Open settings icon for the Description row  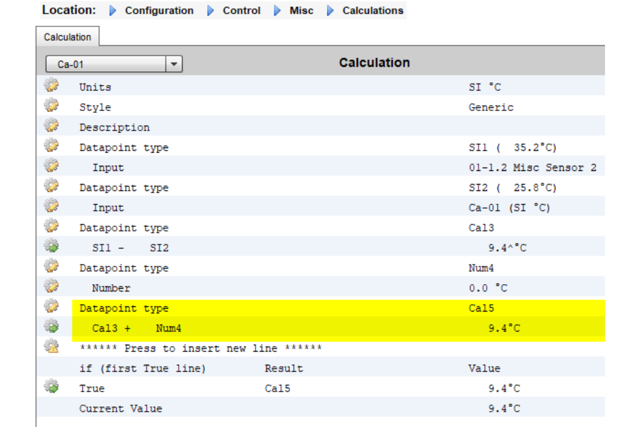(x=51, y=127)
